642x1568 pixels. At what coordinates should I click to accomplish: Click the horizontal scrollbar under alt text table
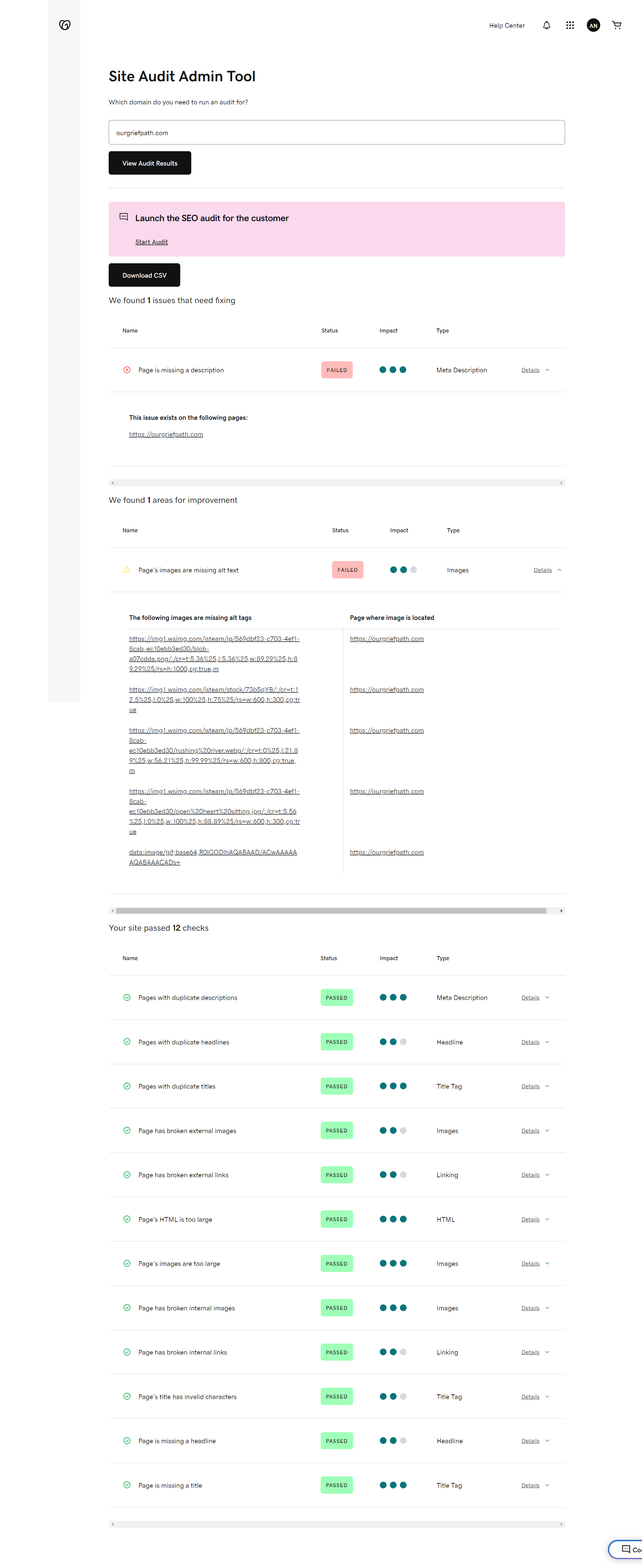click(x=330, y=911)
